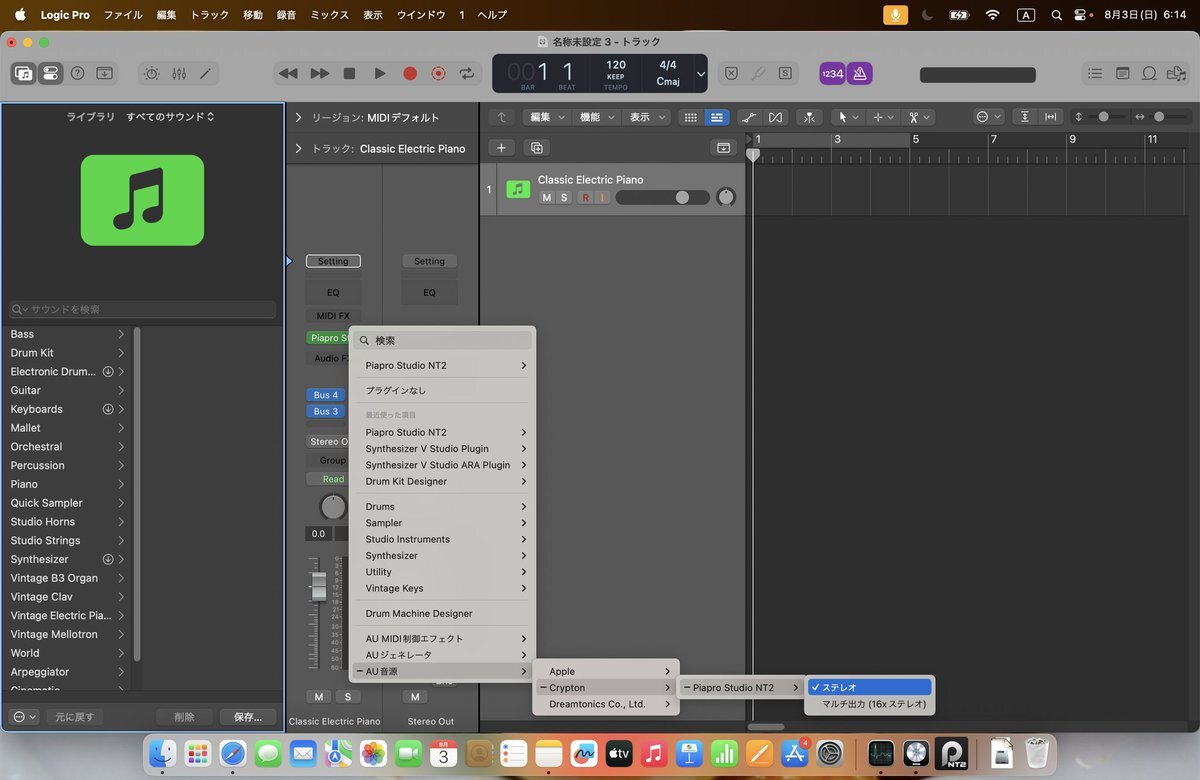Toggle the Metronome click button
Viewport: 1200px width, 780px height.
tap(859, 73)
